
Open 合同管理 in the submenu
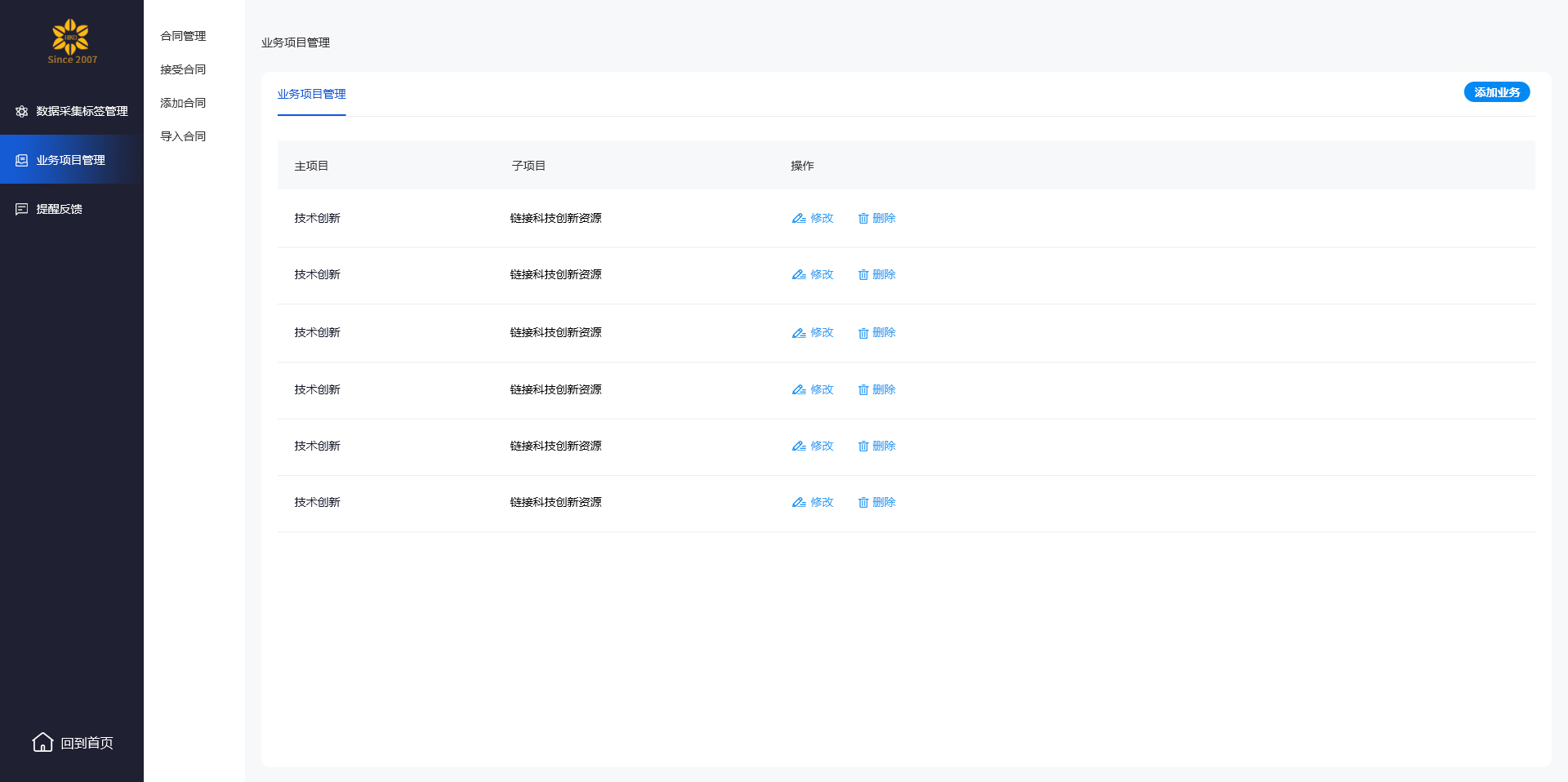tap(183, 36)
